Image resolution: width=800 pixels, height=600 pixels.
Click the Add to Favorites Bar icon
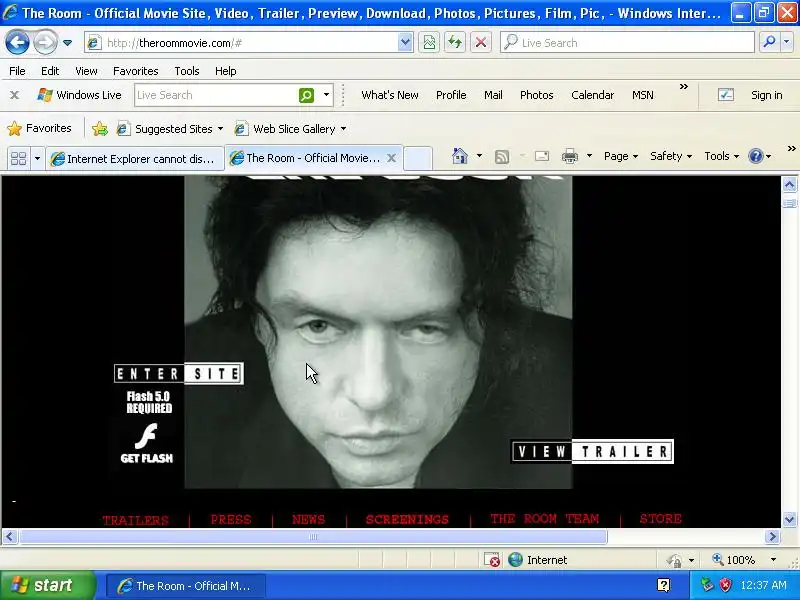click(x=100, y=129)
